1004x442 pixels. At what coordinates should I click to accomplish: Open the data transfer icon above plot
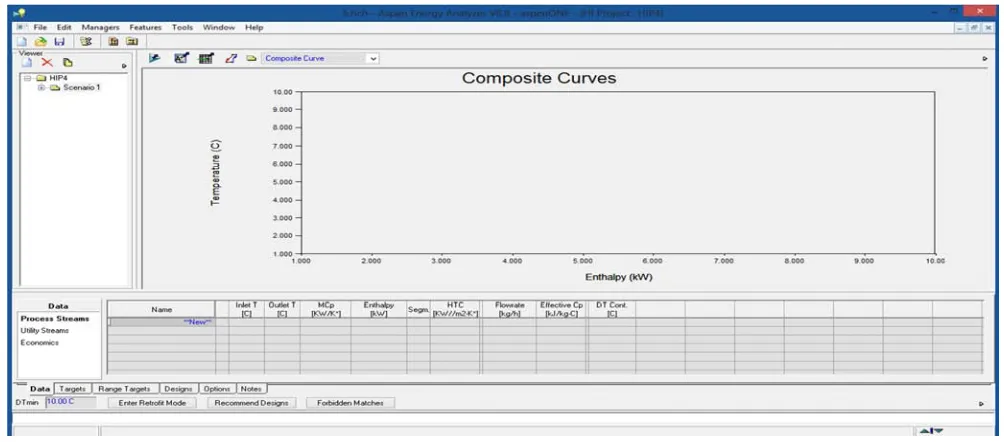point(154,58)
